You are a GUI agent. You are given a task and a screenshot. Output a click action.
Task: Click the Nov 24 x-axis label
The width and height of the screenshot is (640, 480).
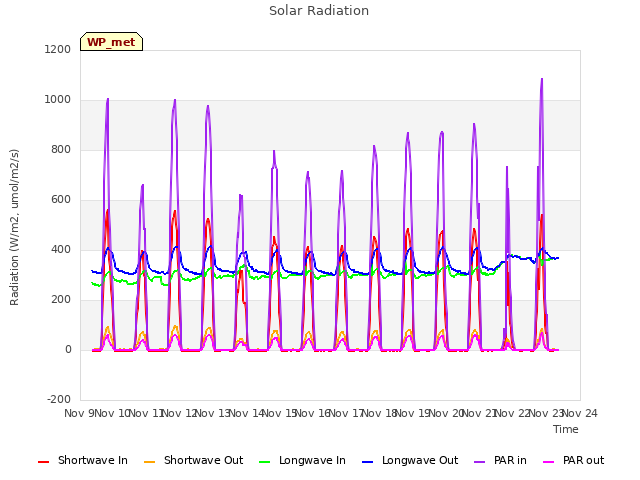pyautogui.click(x=580, y=413)
